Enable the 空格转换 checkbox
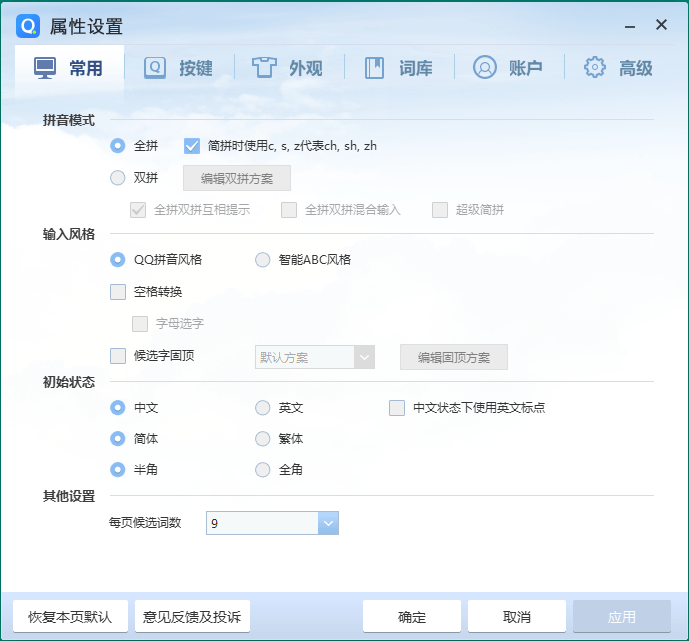The width and height of the screenshot is (689, 641). point(118,292)
